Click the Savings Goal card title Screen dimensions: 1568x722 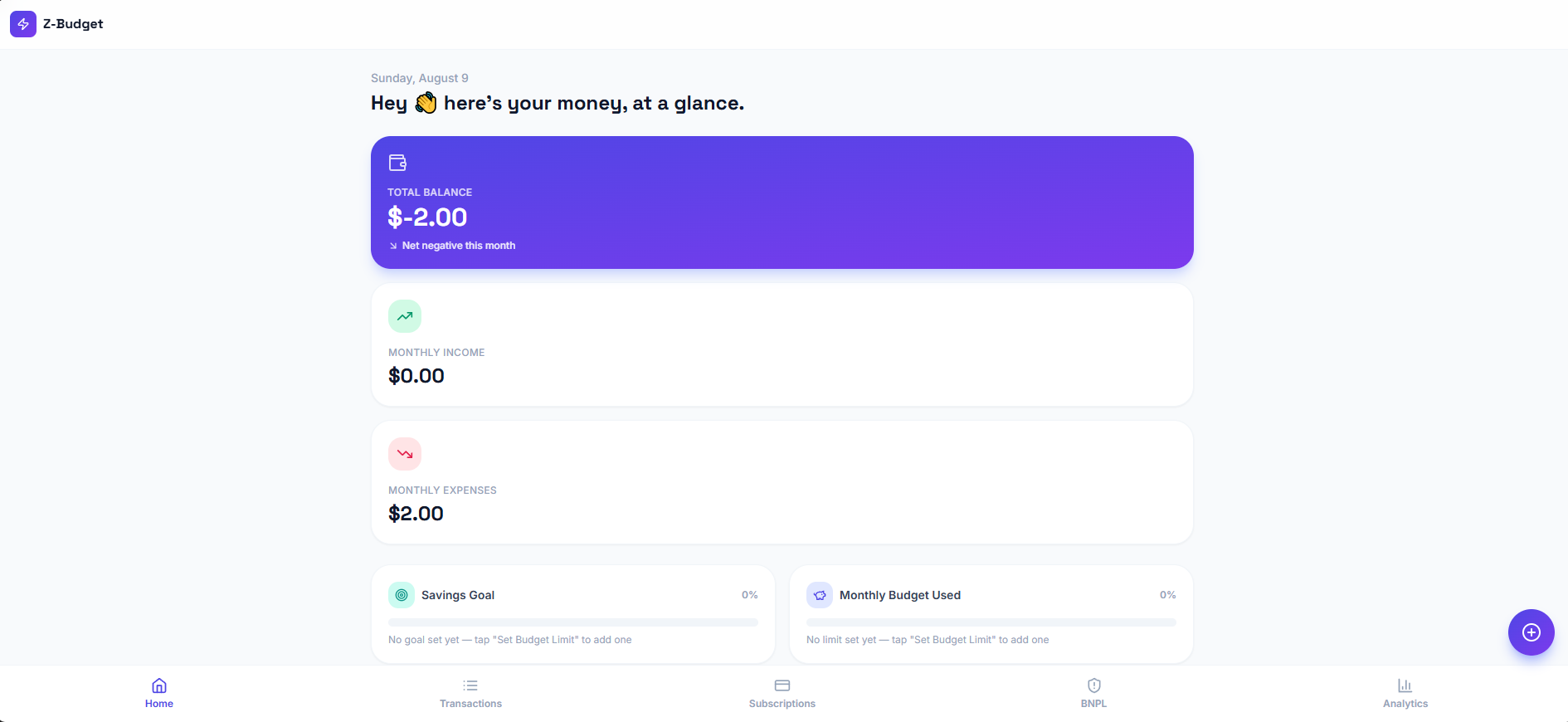pos(458,595)
